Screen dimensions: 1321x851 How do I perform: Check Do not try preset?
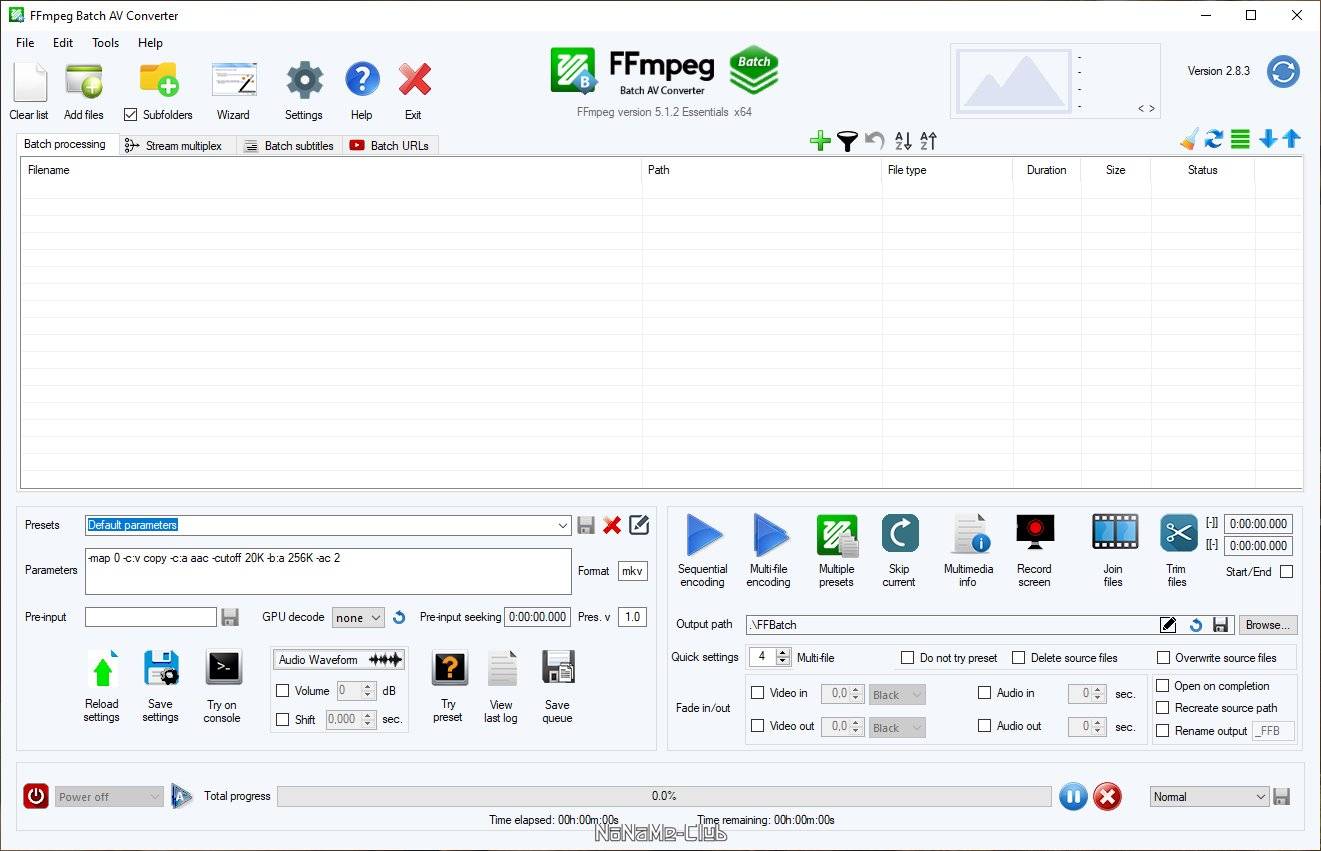tap(907, 658)
